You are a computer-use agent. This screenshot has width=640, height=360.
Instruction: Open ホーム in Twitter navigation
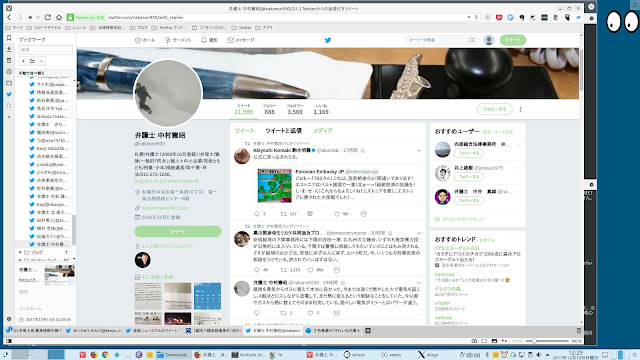[145, 40]
